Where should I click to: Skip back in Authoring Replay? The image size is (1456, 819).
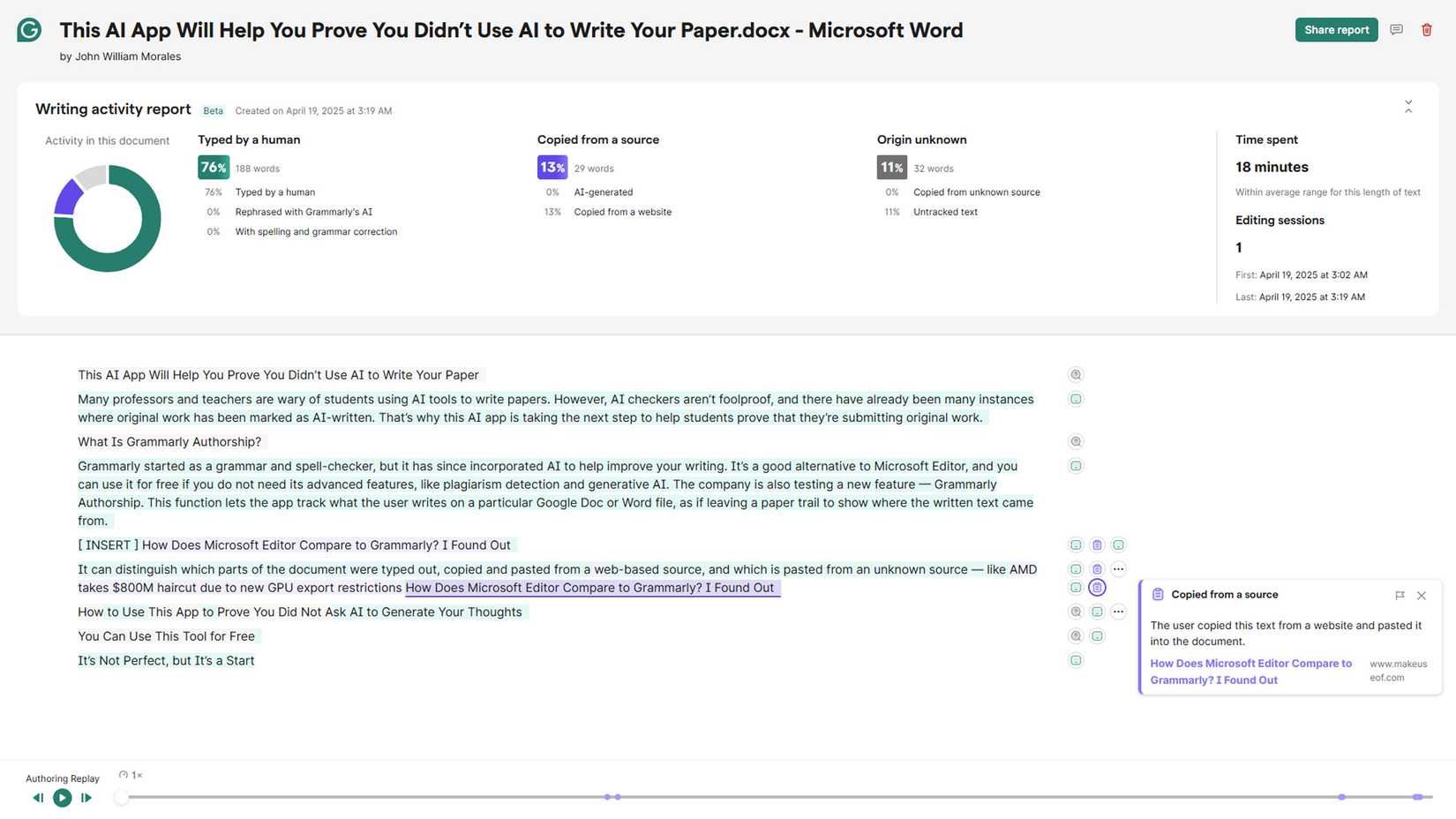tap(38, 798)
